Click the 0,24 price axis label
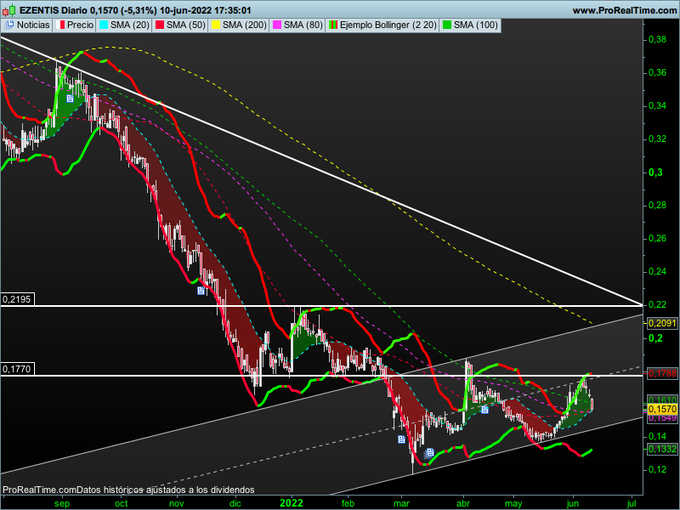Viewport: 680px width, 510px height. point(657,271)
